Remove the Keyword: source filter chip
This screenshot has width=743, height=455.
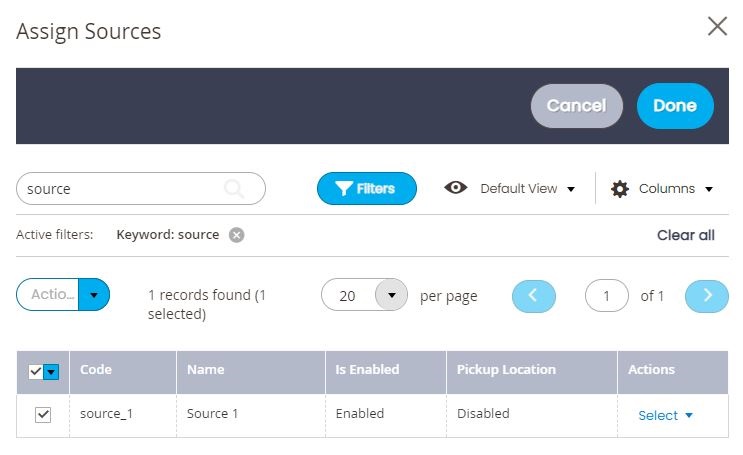tap(236, 235)
